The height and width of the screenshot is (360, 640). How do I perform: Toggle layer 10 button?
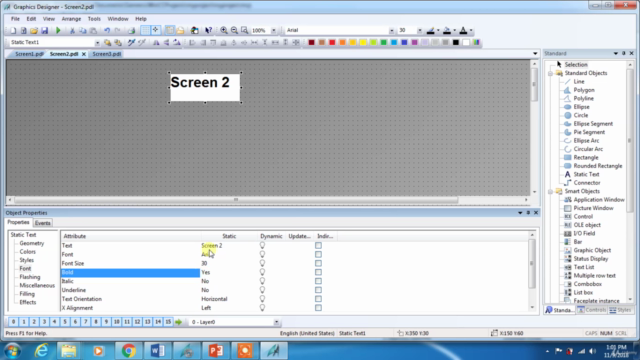[x=116, y=322]
